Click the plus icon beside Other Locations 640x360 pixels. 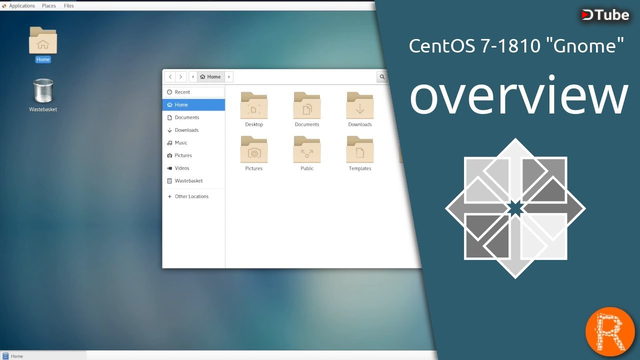[x=169, y=196]
